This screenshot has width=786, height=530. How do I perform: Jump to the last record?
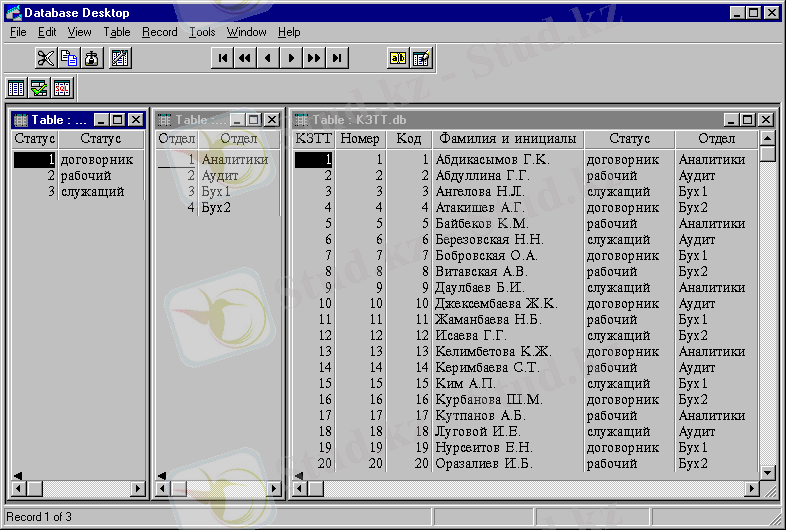point(338,58)
